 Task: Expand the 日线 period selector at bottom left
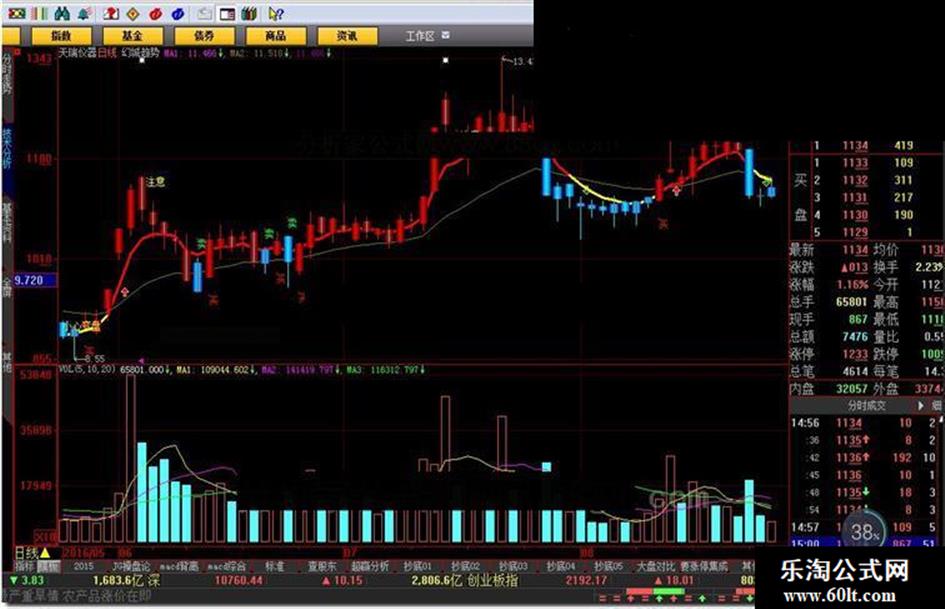tap(33, 553)
